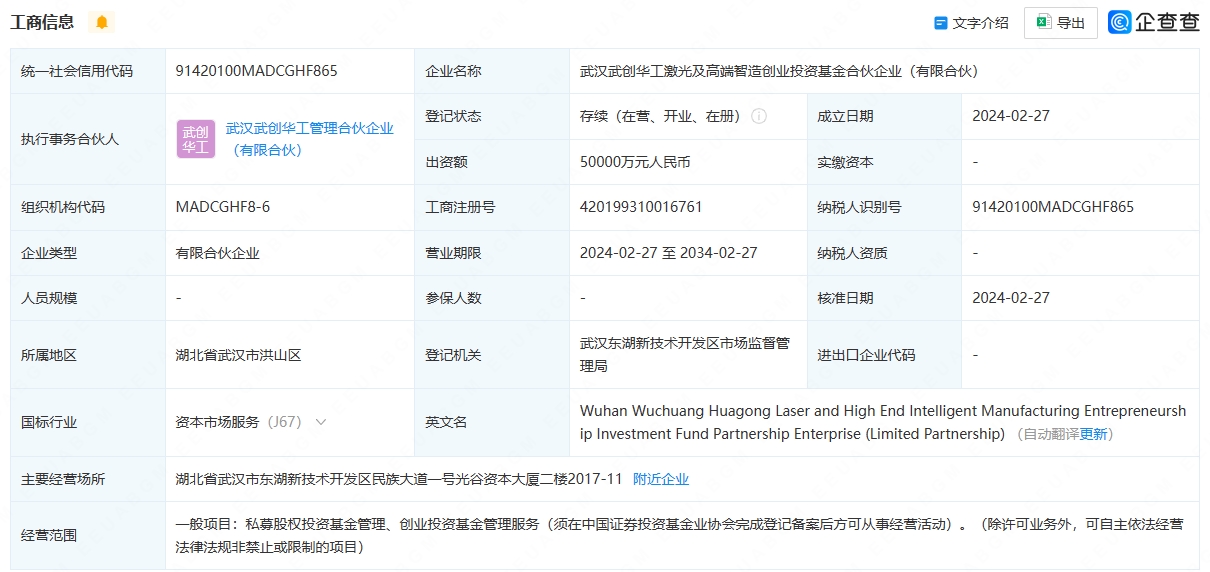1210x572 pixels.
Task: Click the 工商信息 section heading
Action: pyautogui.click(x=42, y=22)
